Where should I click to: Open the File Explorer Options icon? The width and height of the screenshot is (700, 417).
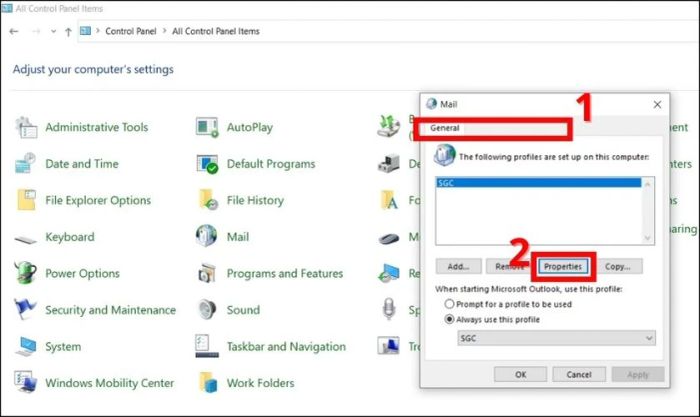(26, 200)
